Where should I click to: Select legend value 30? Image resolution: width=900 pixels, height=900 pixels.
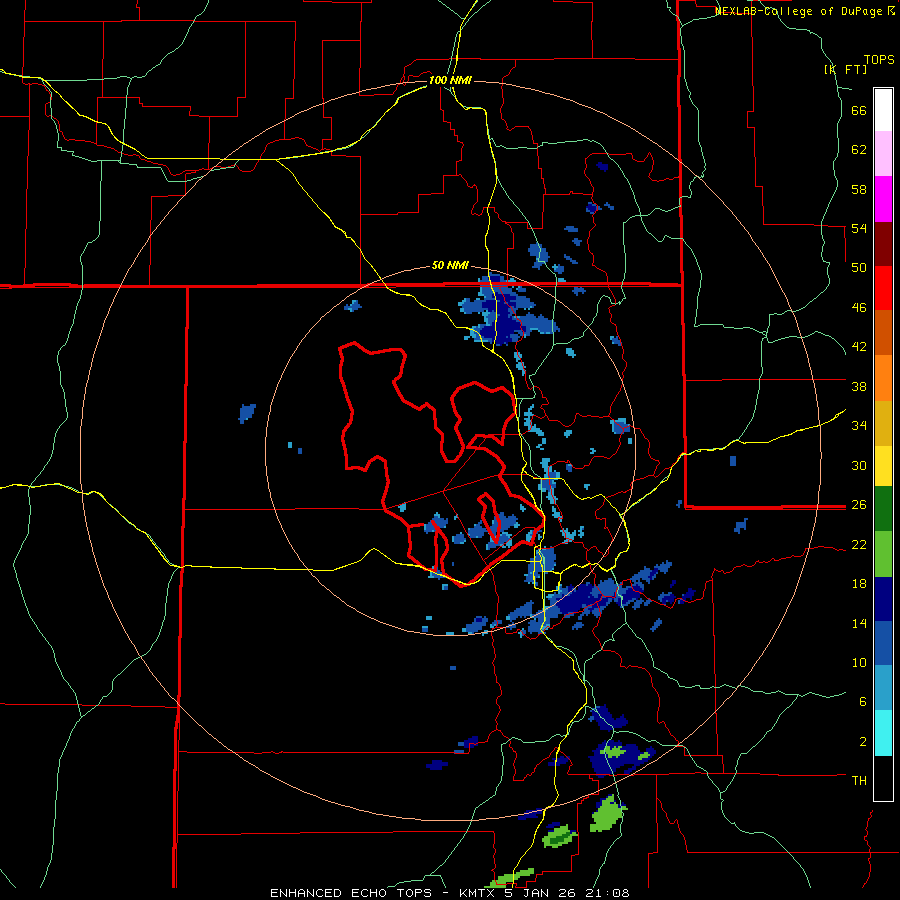click(859, 465)
